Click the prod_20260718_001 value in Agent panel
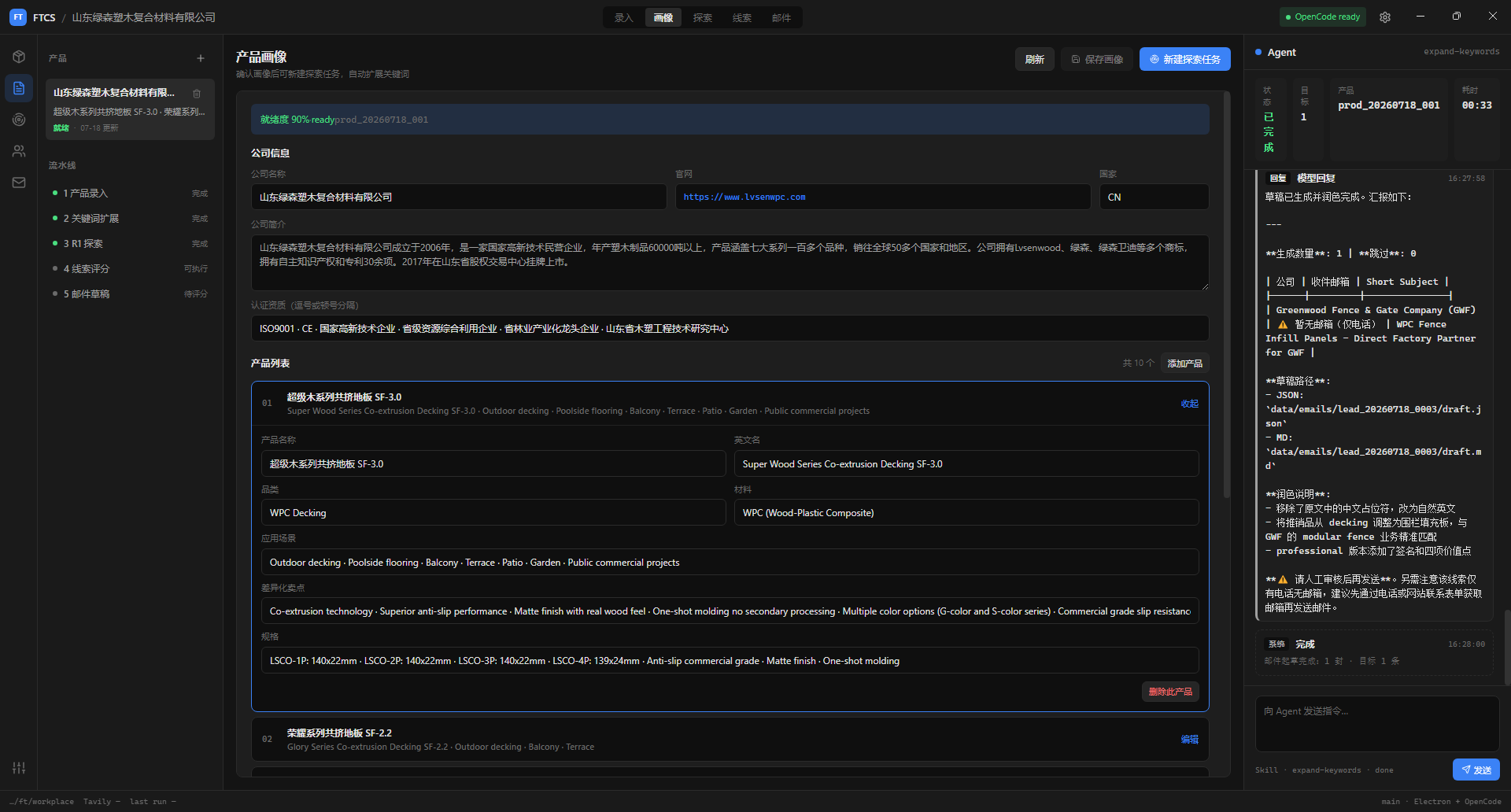Viewport: 1511px width, 812px height. pos(1389,105)
